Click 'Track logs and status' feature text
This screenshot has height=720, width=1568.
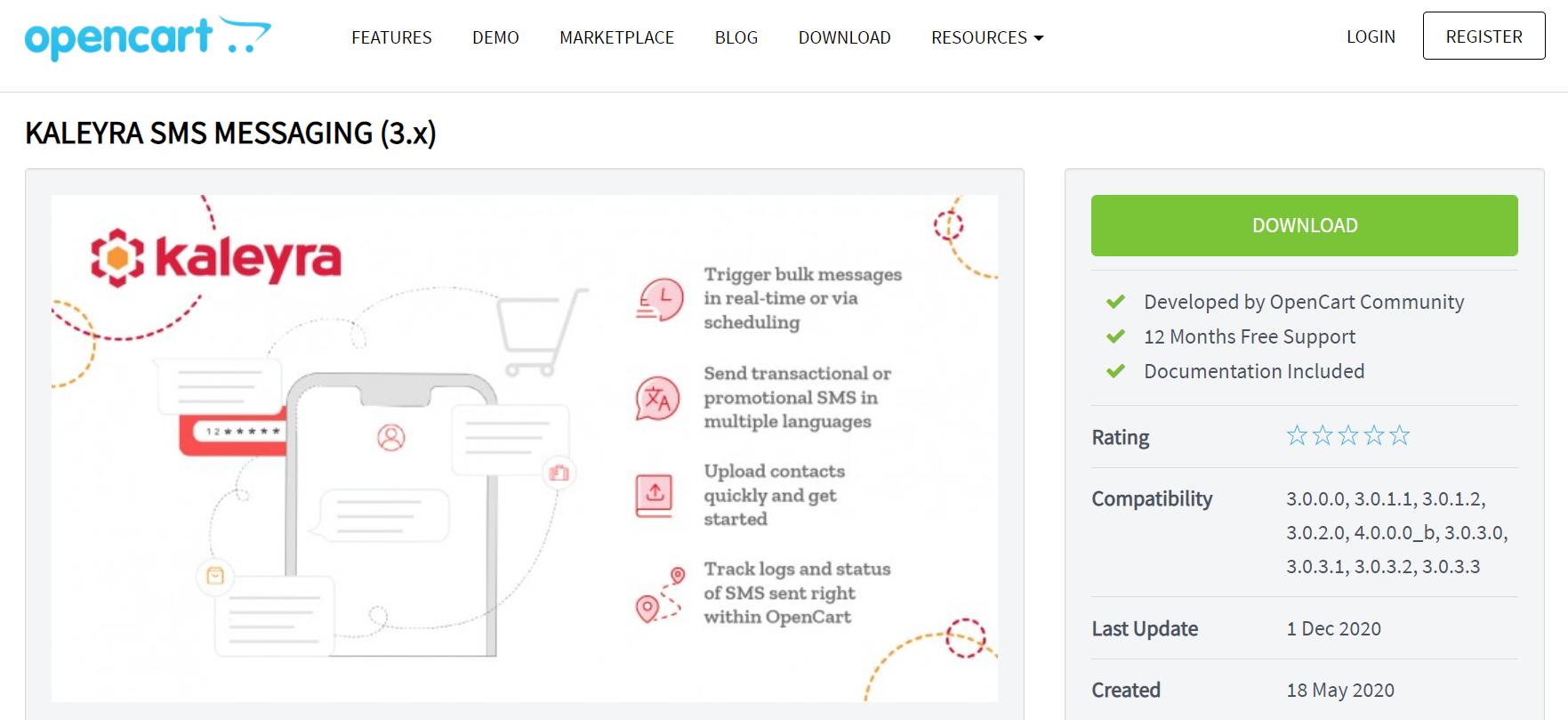[797, 593]
